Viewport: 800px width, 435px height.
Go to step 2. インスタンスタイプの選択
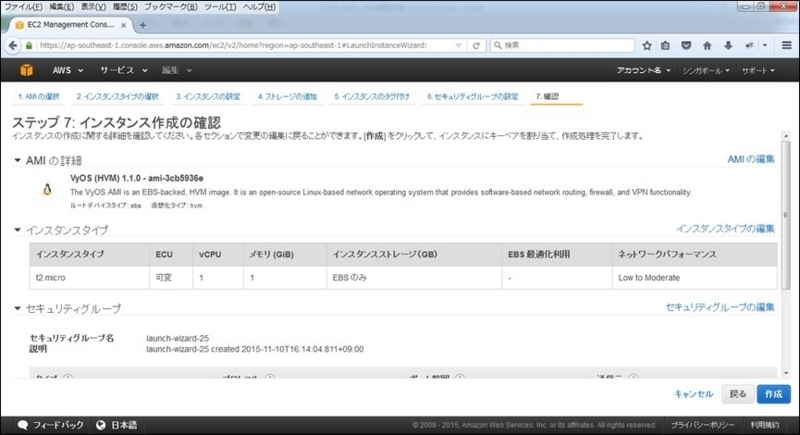coord(117,96)
